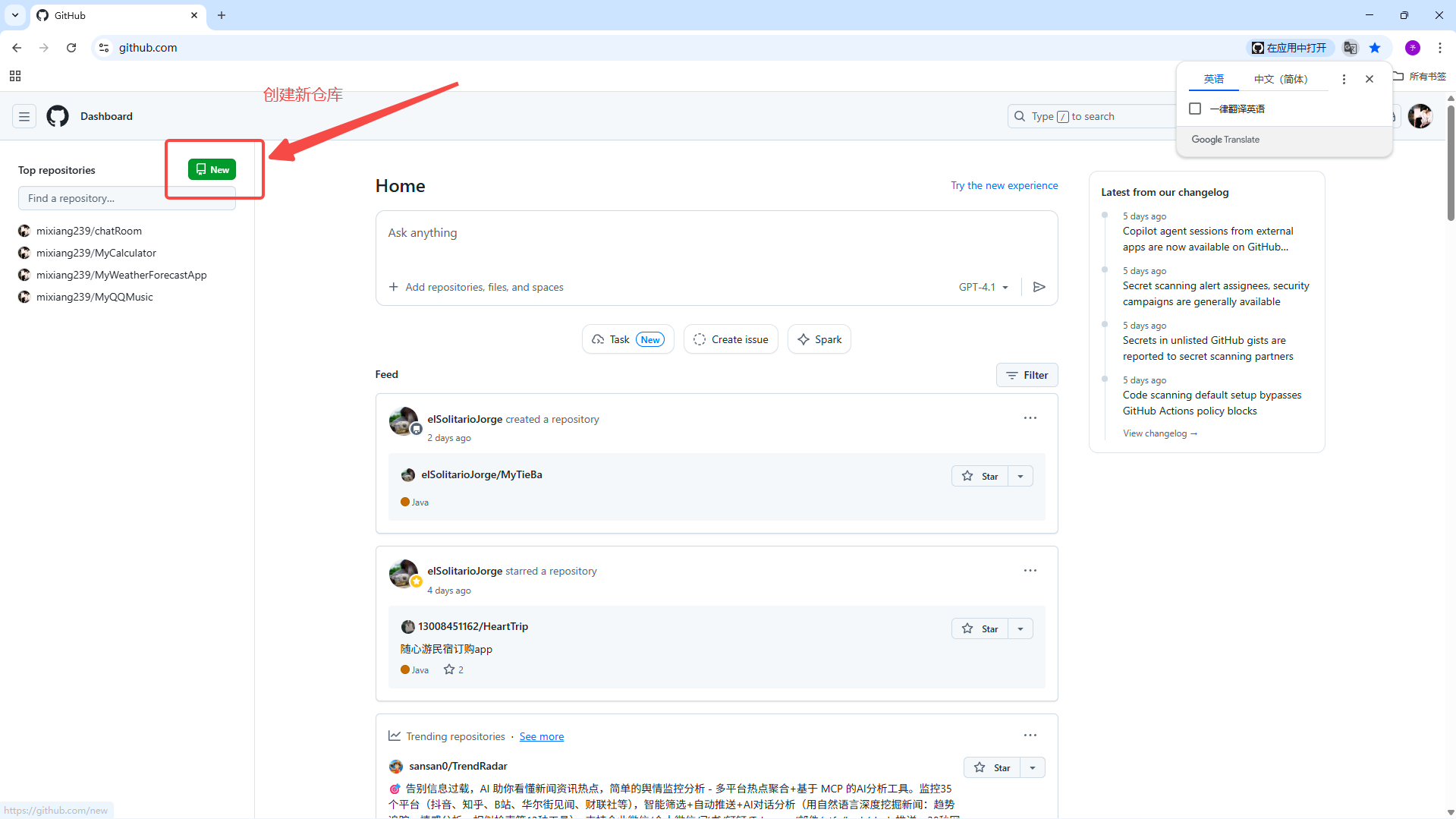Click the Dashboard header label

coord(106,116)
